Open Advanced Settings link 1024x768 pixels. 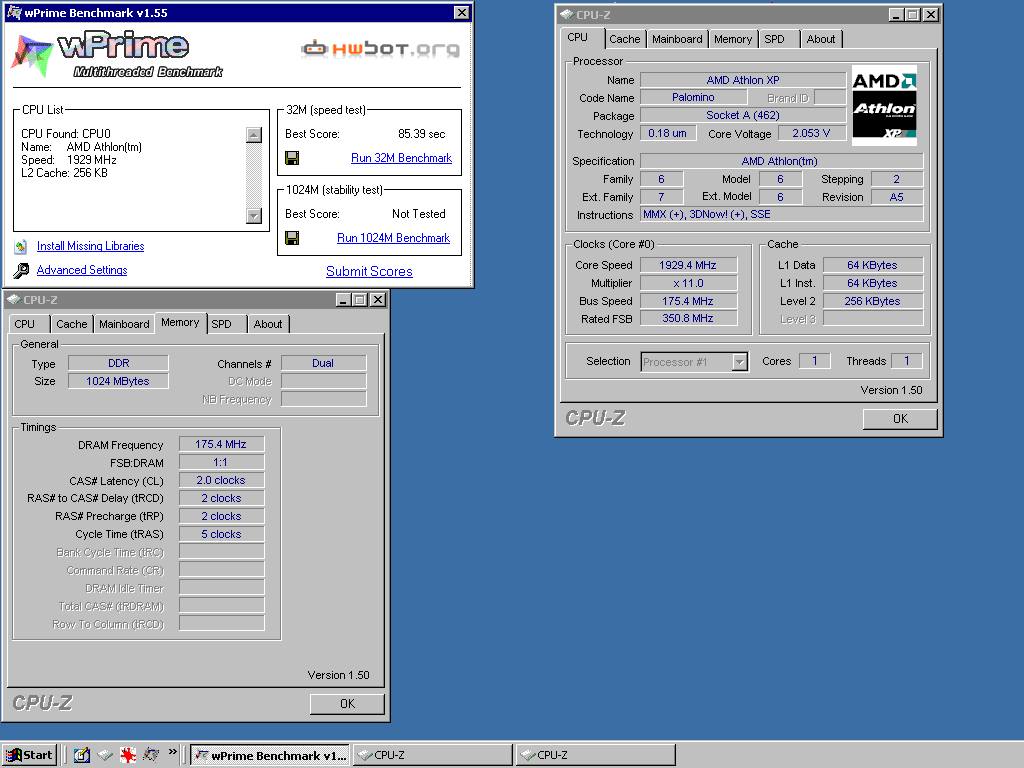pos(82,270)
